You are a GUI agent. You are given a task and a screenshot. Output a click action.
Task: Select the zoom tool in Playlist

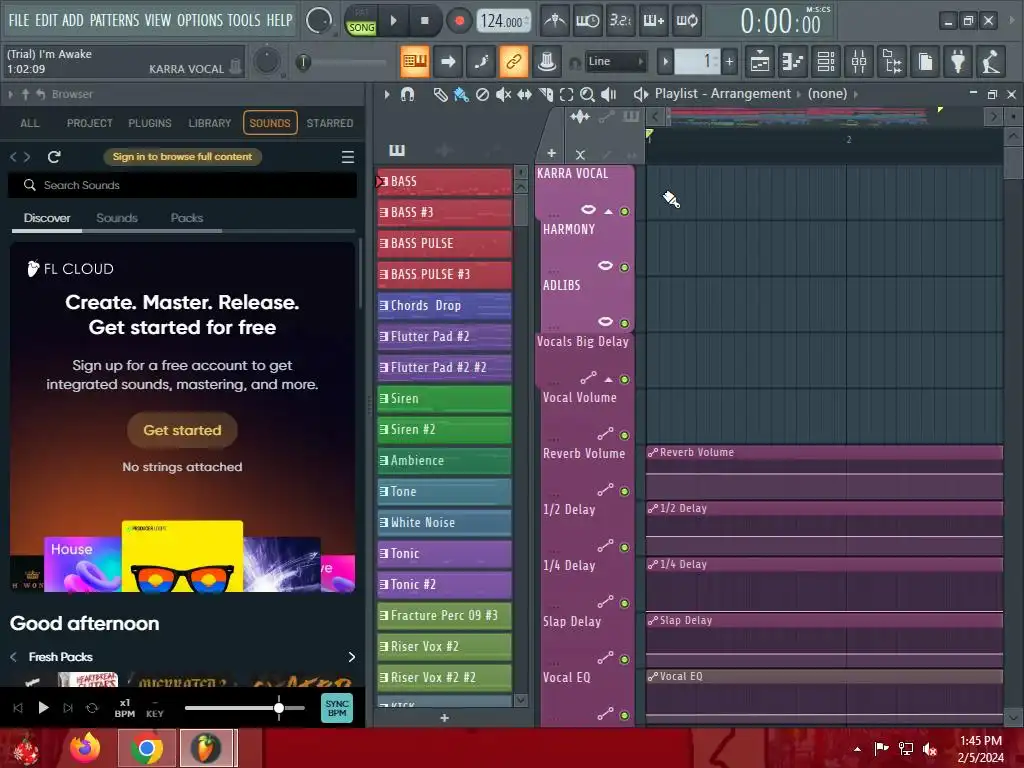[x=587, y=95]
